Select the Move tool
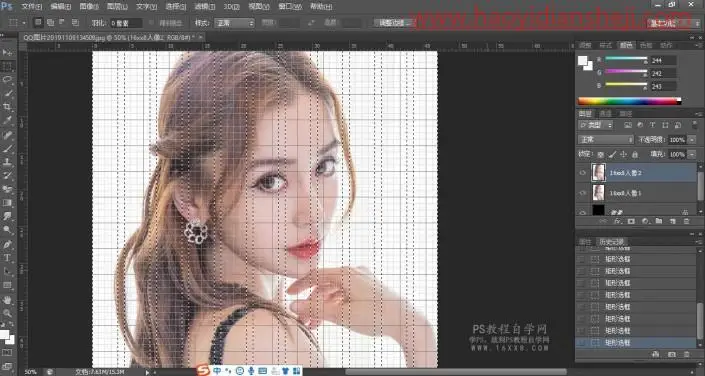The height and width of the screenshot is (376, 705). click(8, 53)
